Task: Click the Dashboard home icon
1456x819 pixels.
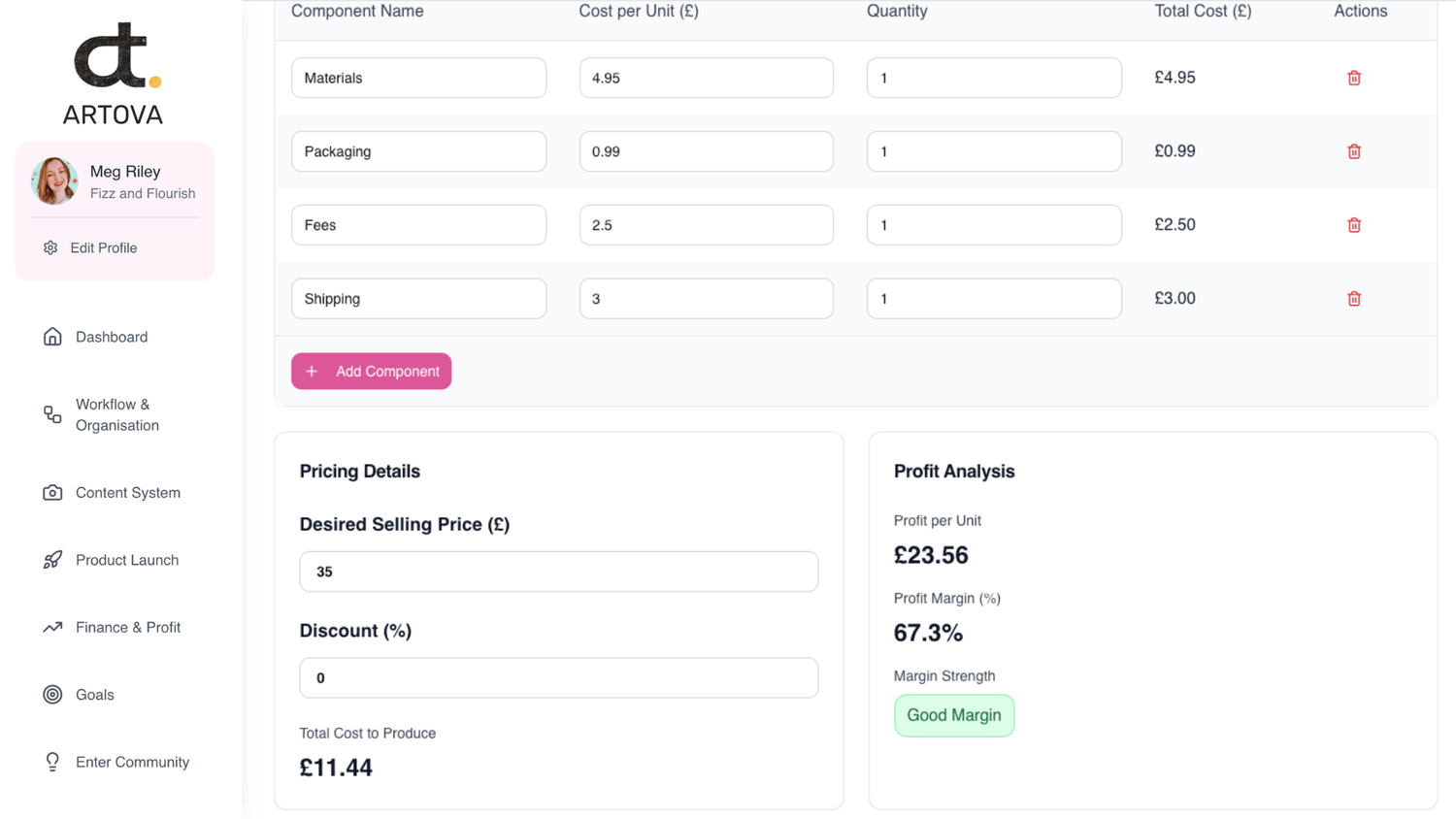Action: tap(52, 337)
